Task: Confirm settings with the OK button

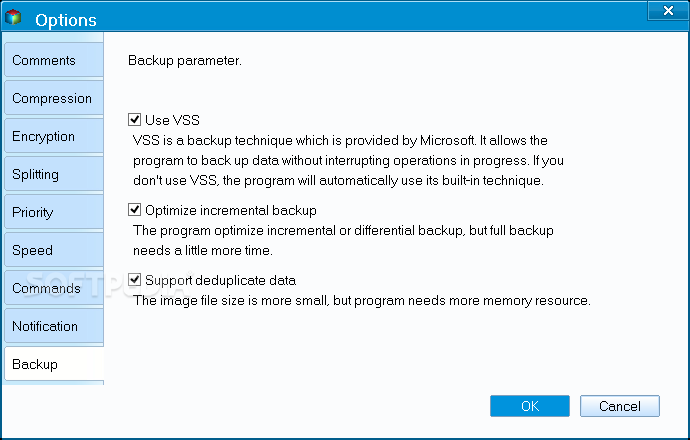Action: coord(530,406)
